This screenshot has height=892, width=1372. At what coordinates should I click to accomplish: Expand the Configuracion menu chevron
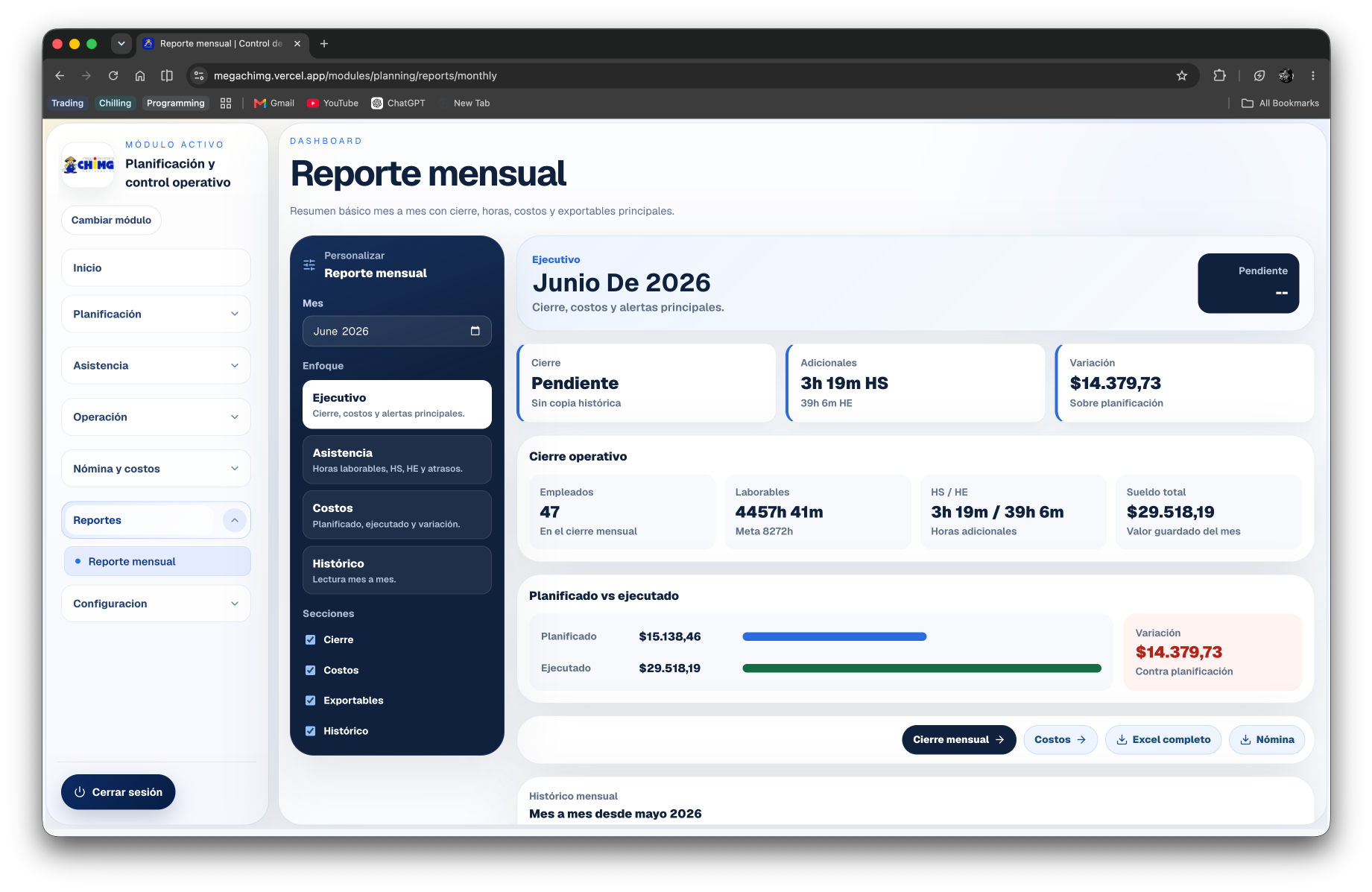click(235, 604)
